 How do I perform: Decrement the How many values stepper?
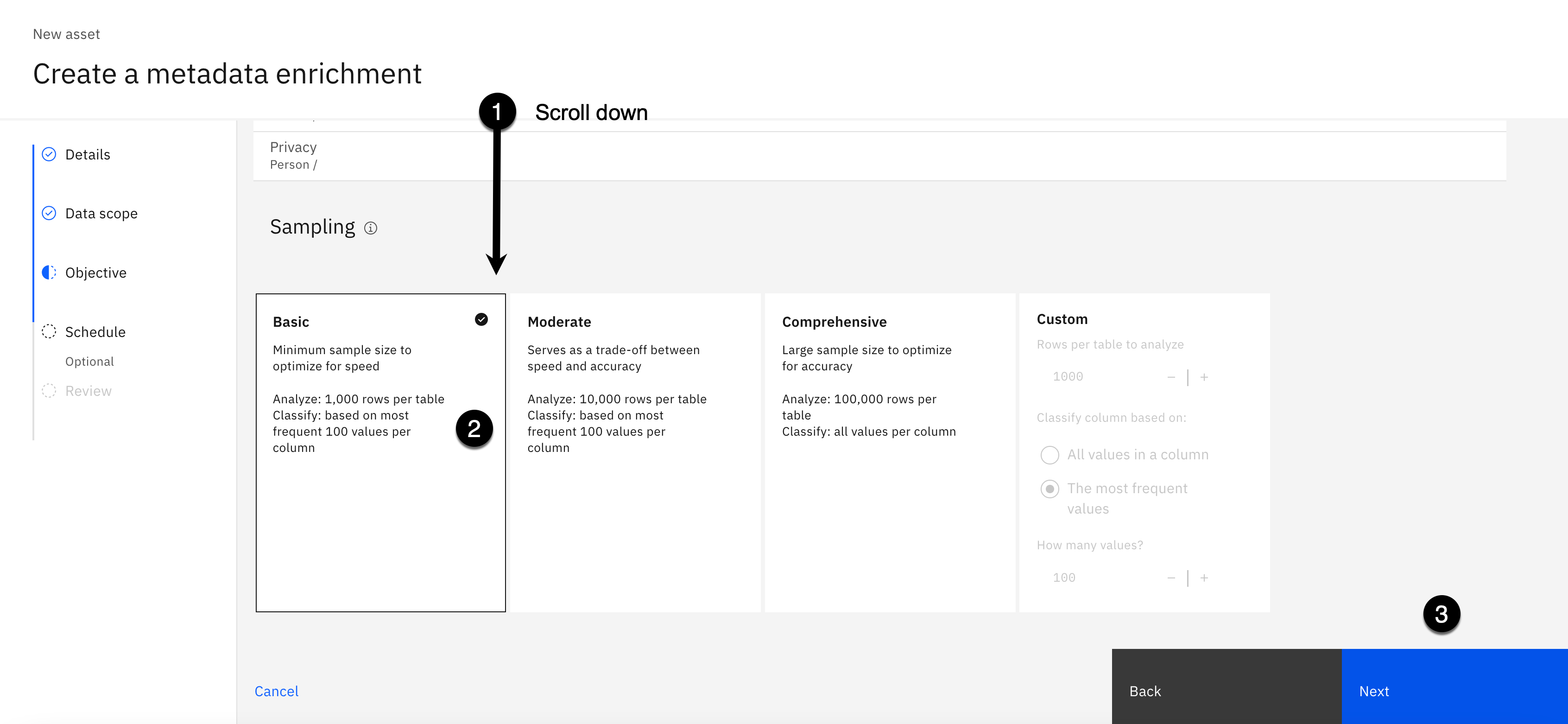(x=1170, y=577)
